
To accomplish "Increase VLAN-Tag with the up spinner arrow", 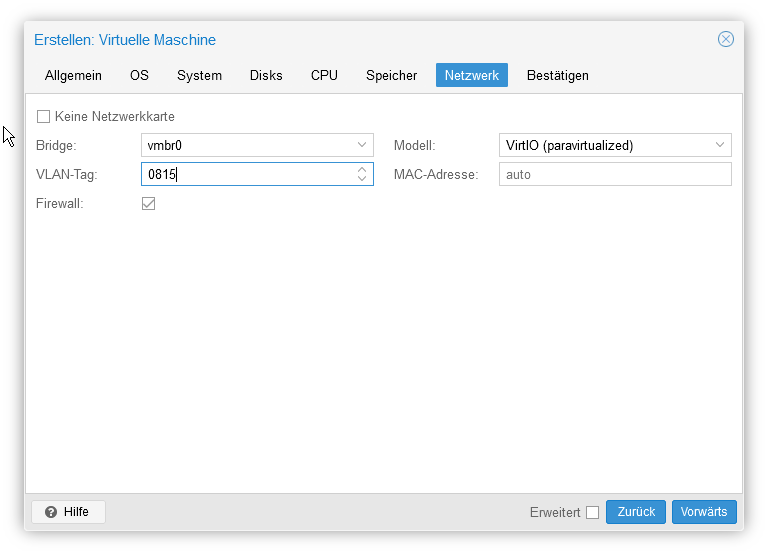I will tap(362, 169).
